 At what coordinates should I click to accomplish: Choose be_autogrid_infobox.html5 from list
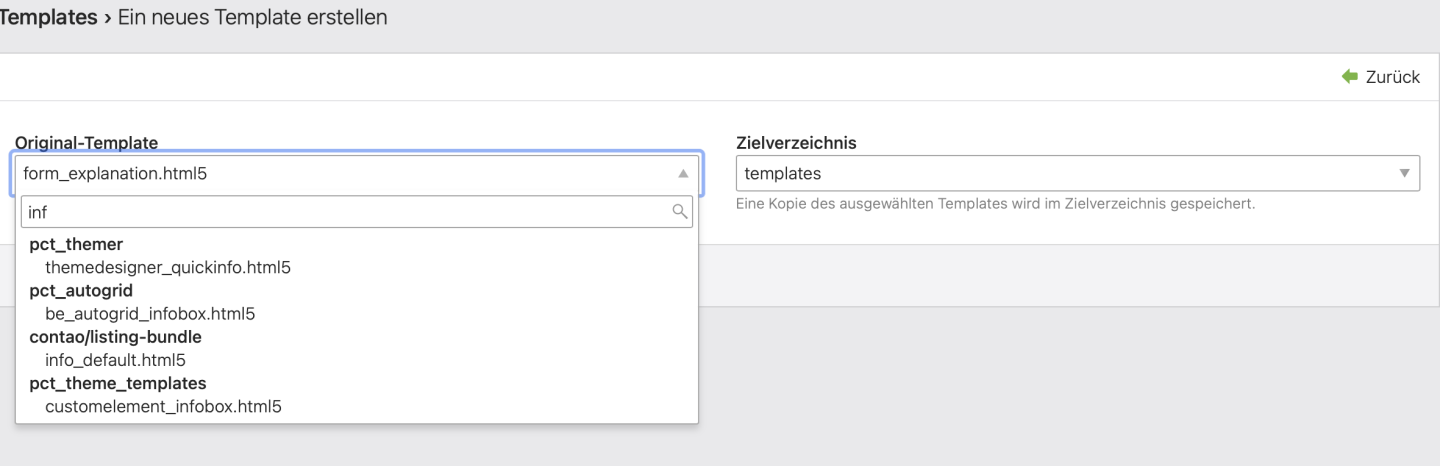click(150, 314)
